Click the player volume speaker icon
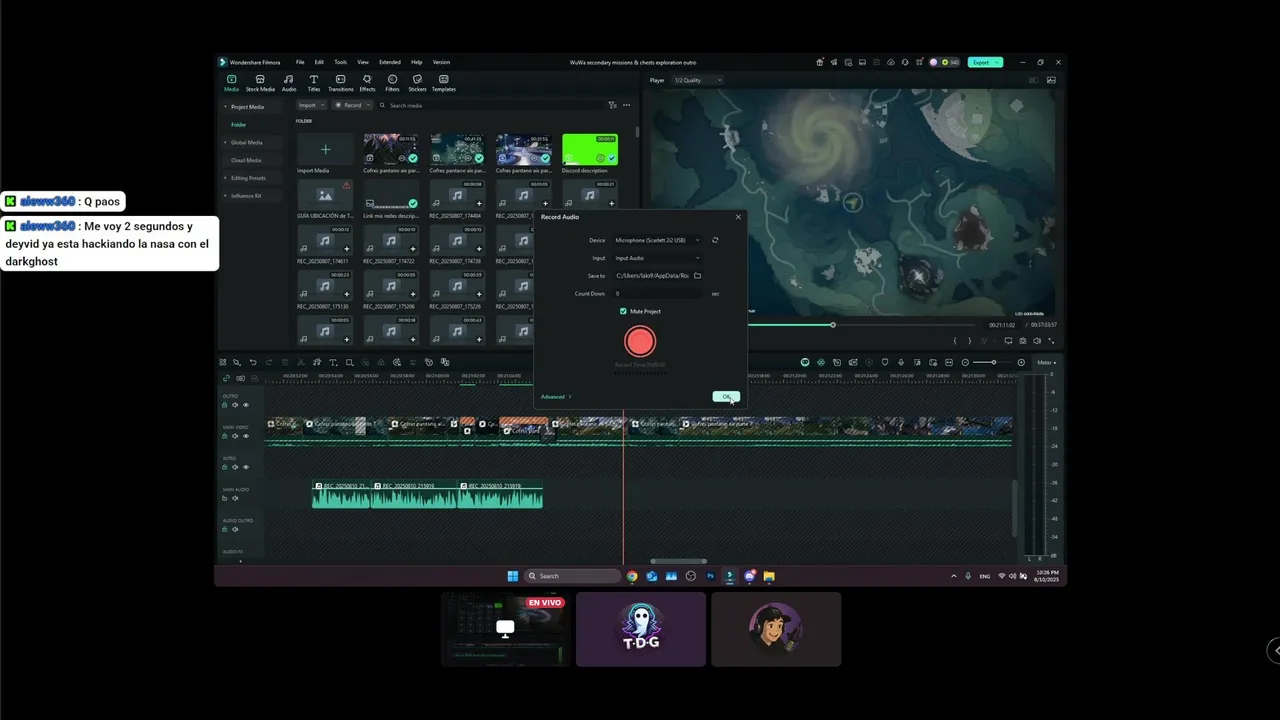Screen dimensions: 1280x720 tap(1036, 341)
